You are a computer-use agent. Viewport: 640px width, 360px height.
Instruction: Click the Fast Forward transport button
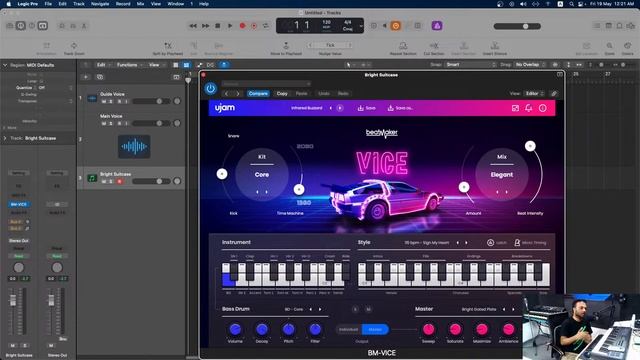click(x=205, y=26)
